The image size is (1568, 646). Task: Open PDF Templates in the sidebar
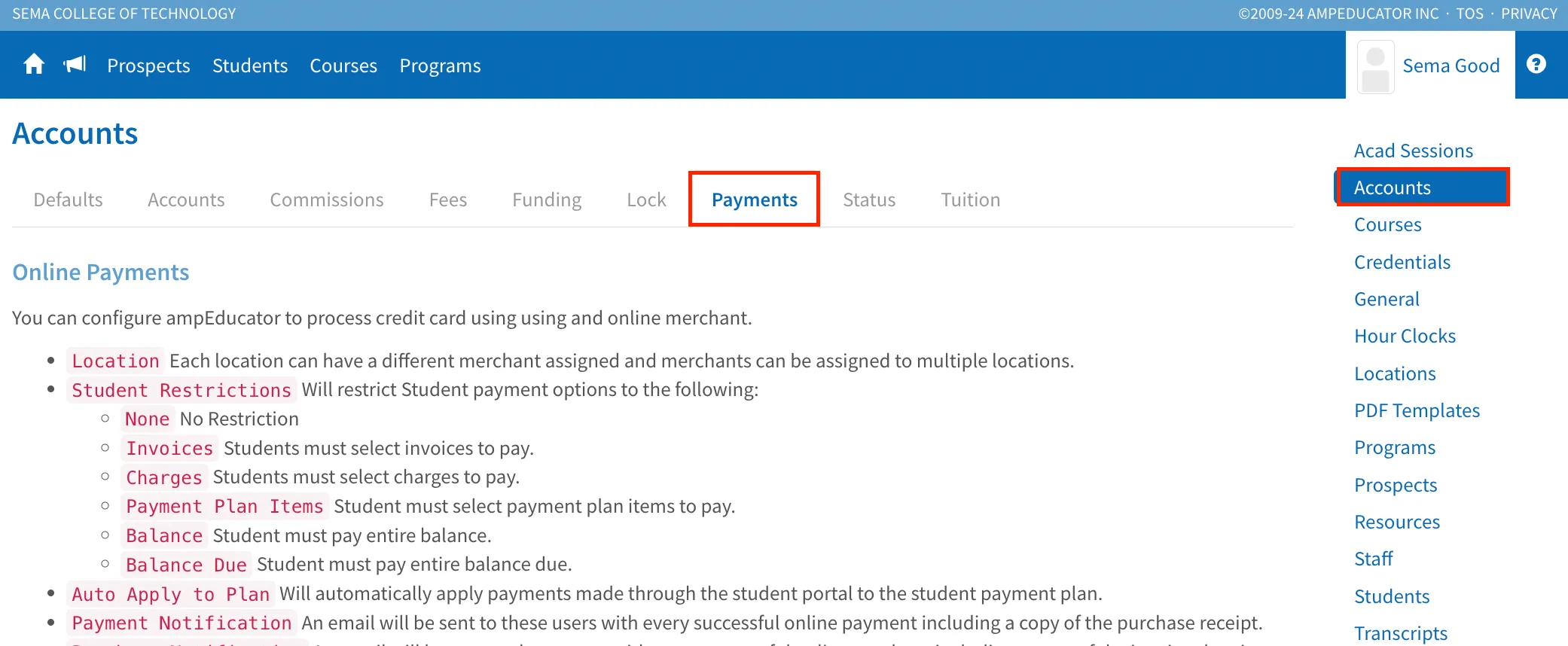1417,410
